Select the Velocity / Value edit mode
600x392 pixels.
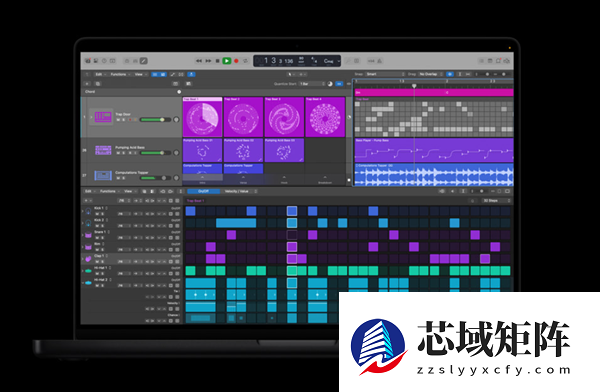(237, 191)
